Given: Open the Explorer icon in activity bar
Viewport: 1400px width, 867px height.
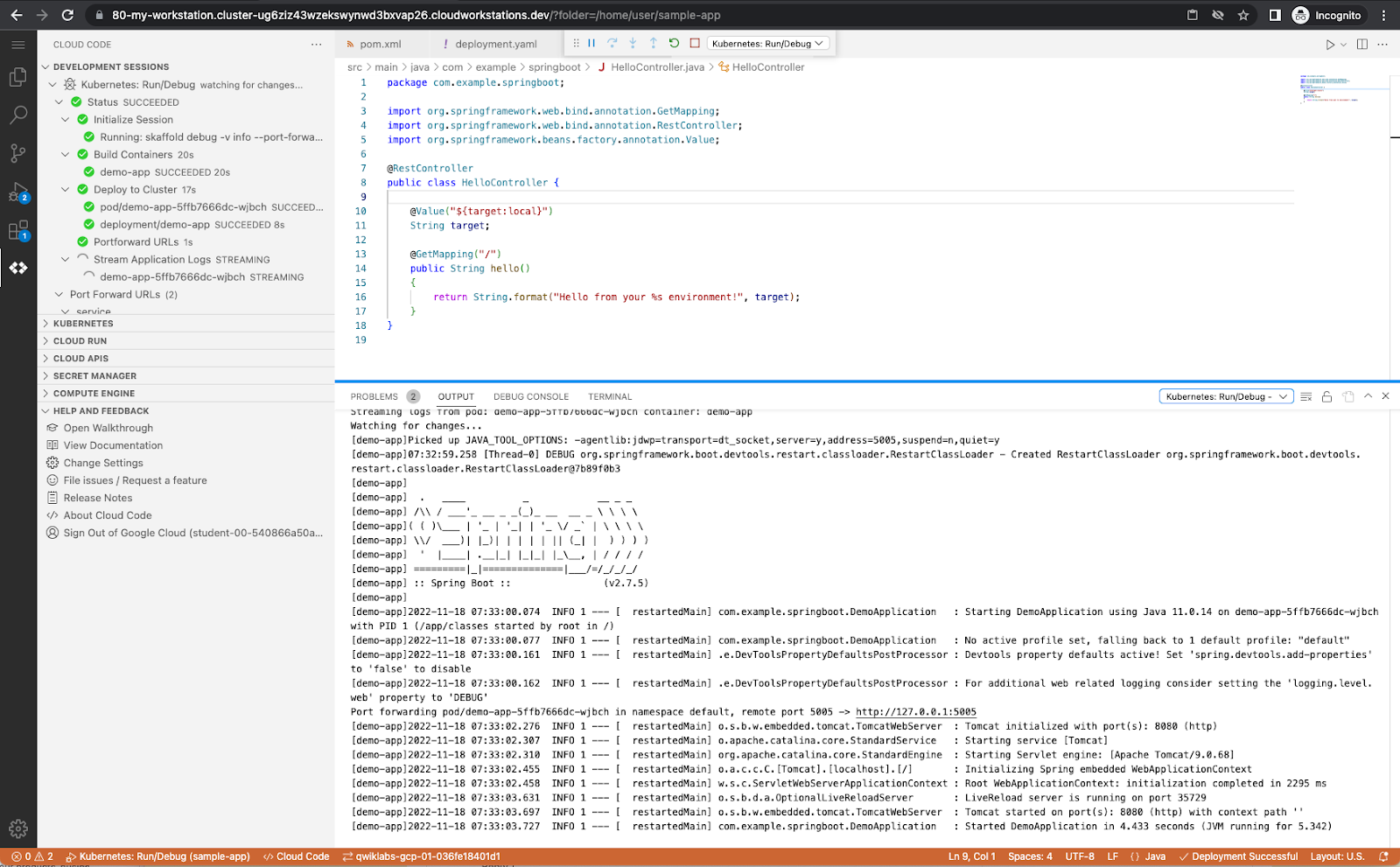Looking at the screenshot, I should 17,78.
